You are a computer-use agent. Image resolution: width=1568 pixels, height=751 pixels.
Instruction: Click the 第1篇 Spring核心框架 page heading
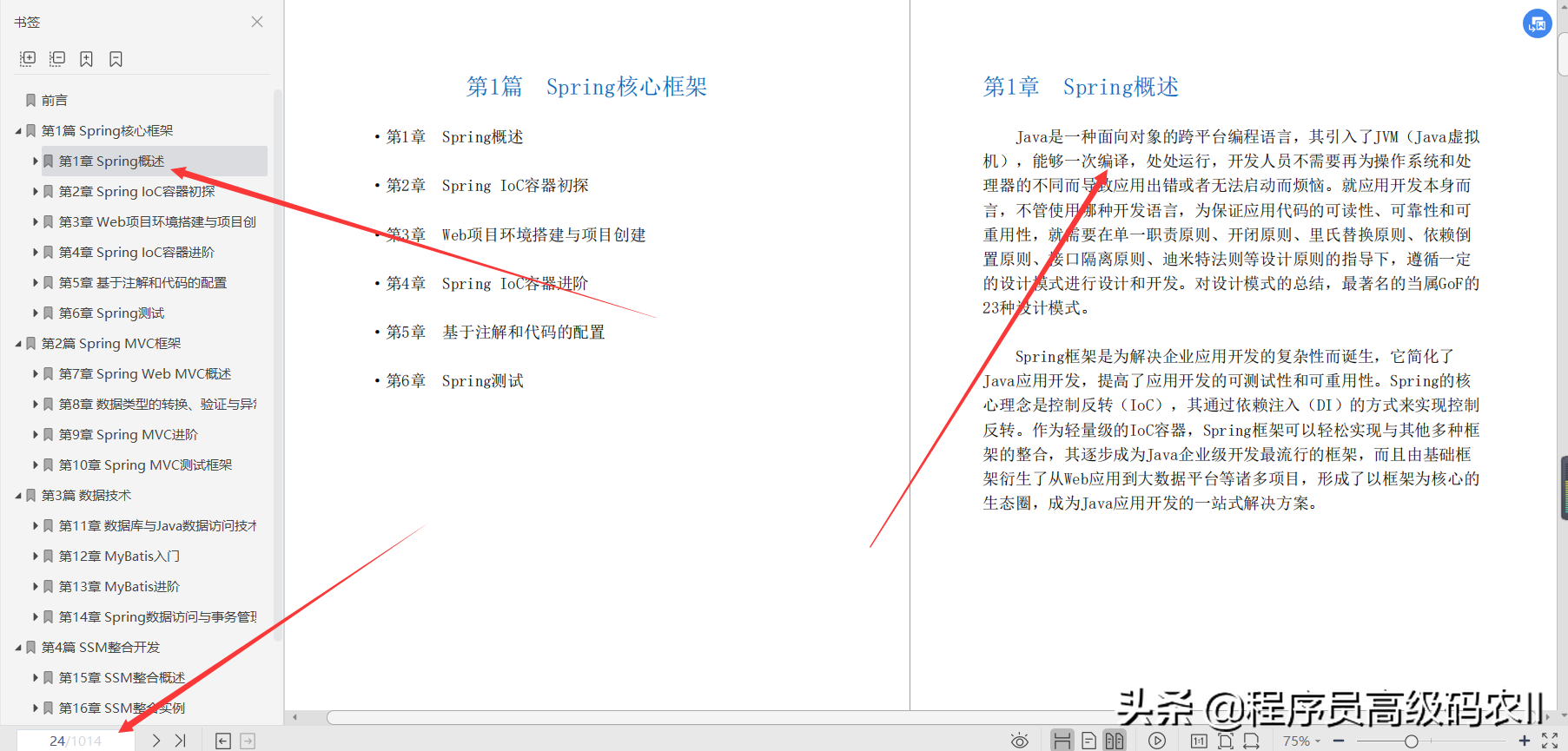[x=586, y=87]
